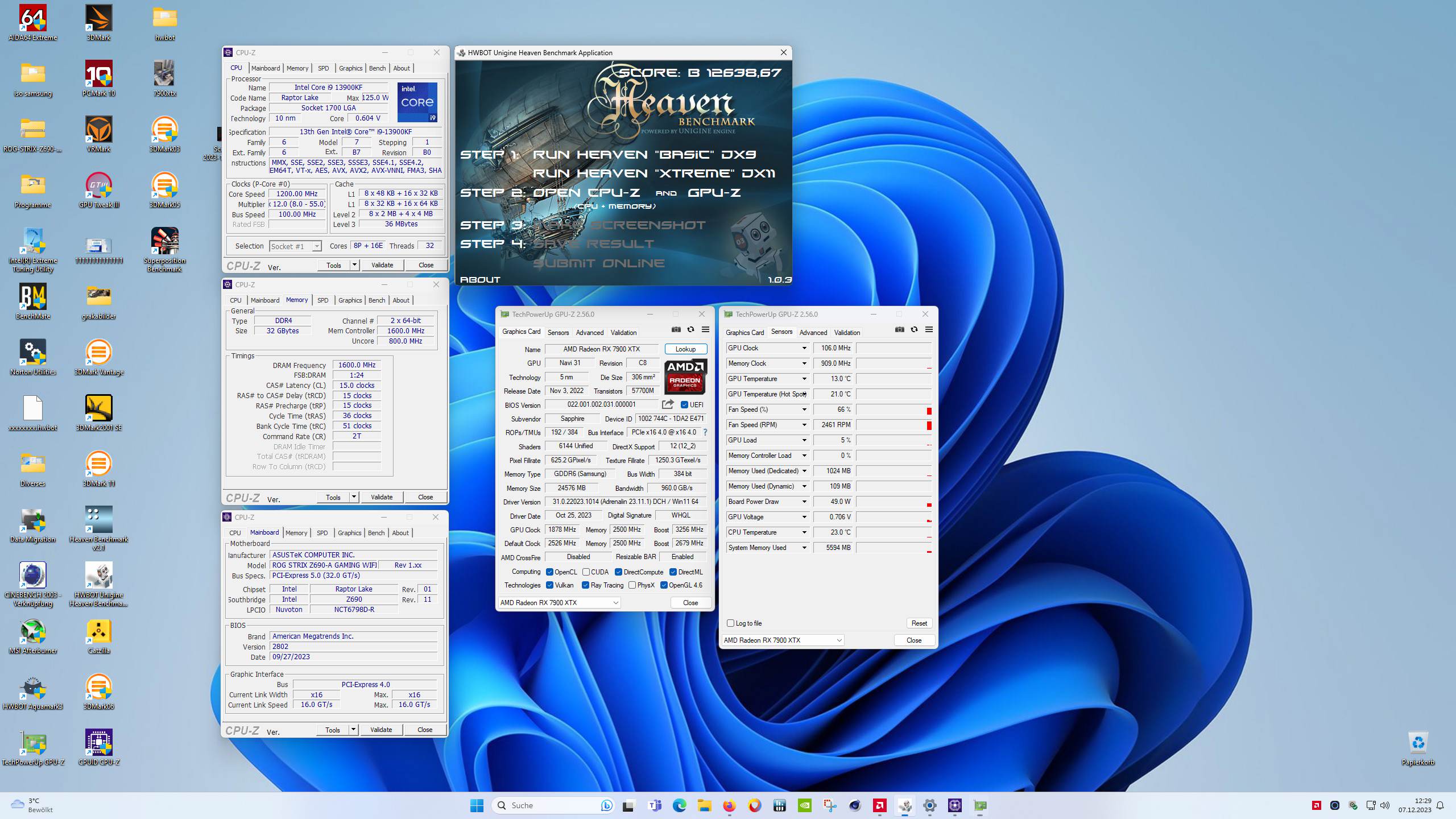Viewport: 1456px width, 819px height.
Task: Toggle the UEFI checkbox in GPU-Z
Action: click(684, 405)
